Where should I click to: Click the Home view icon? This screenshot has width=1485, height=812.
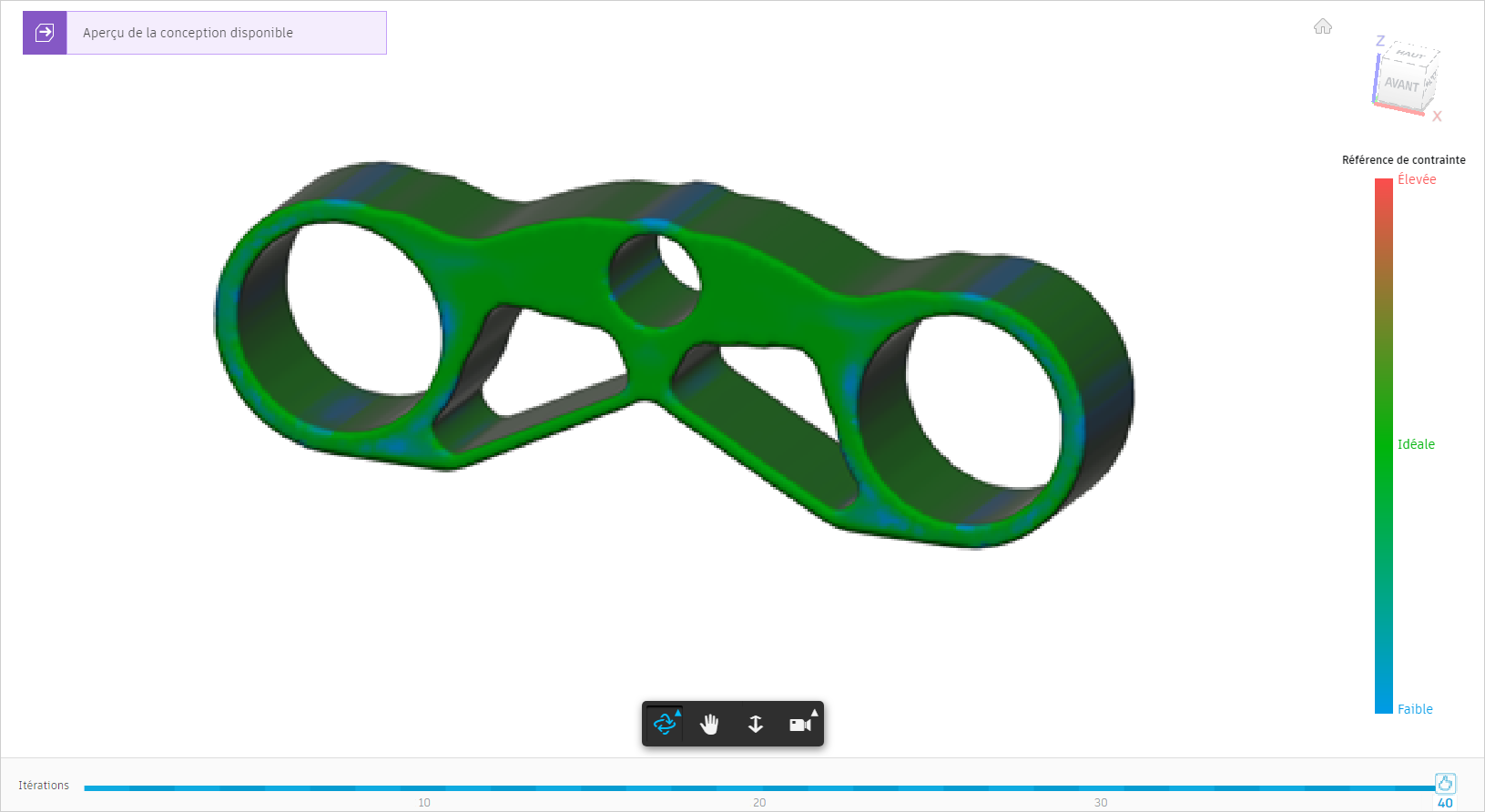click(1323, 26)
